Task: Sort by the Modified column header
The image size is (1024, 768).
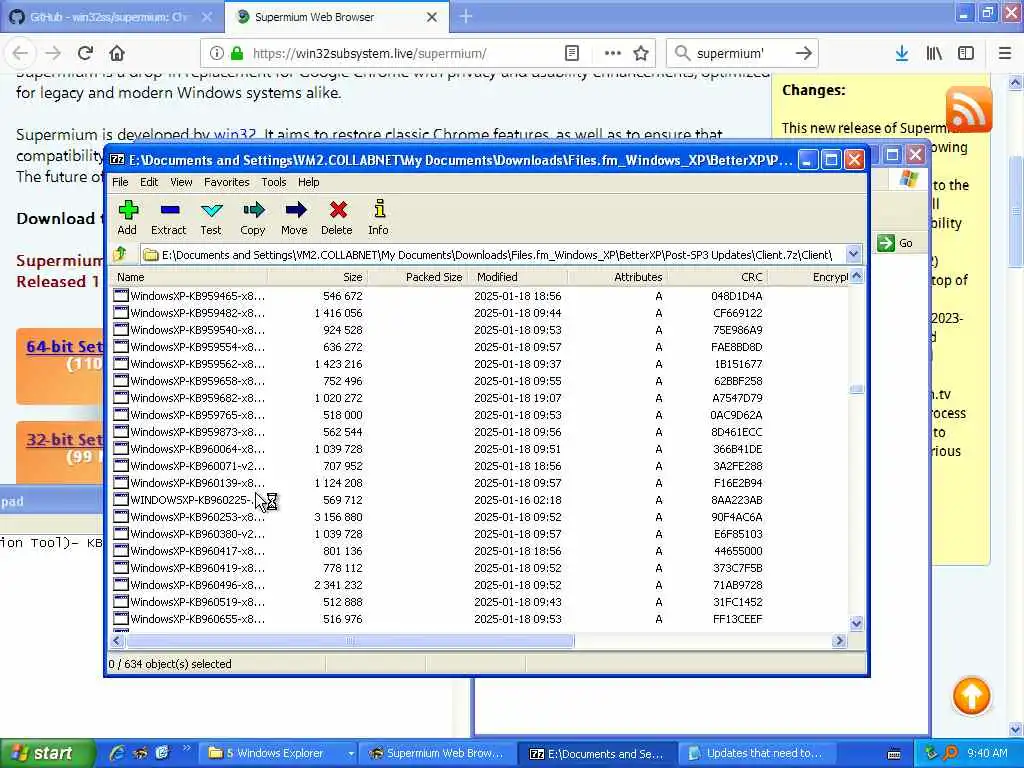Action: [519, 277]
